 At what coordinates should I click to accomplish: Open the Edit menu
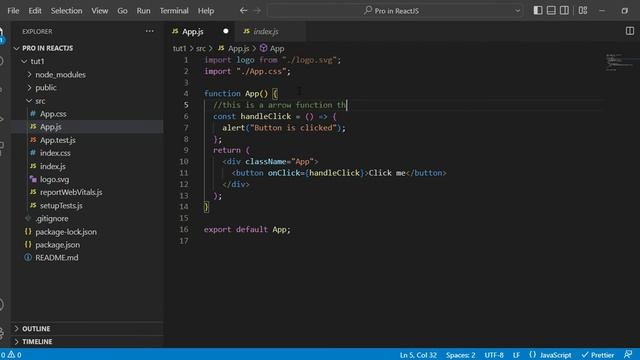coord(35,11)
